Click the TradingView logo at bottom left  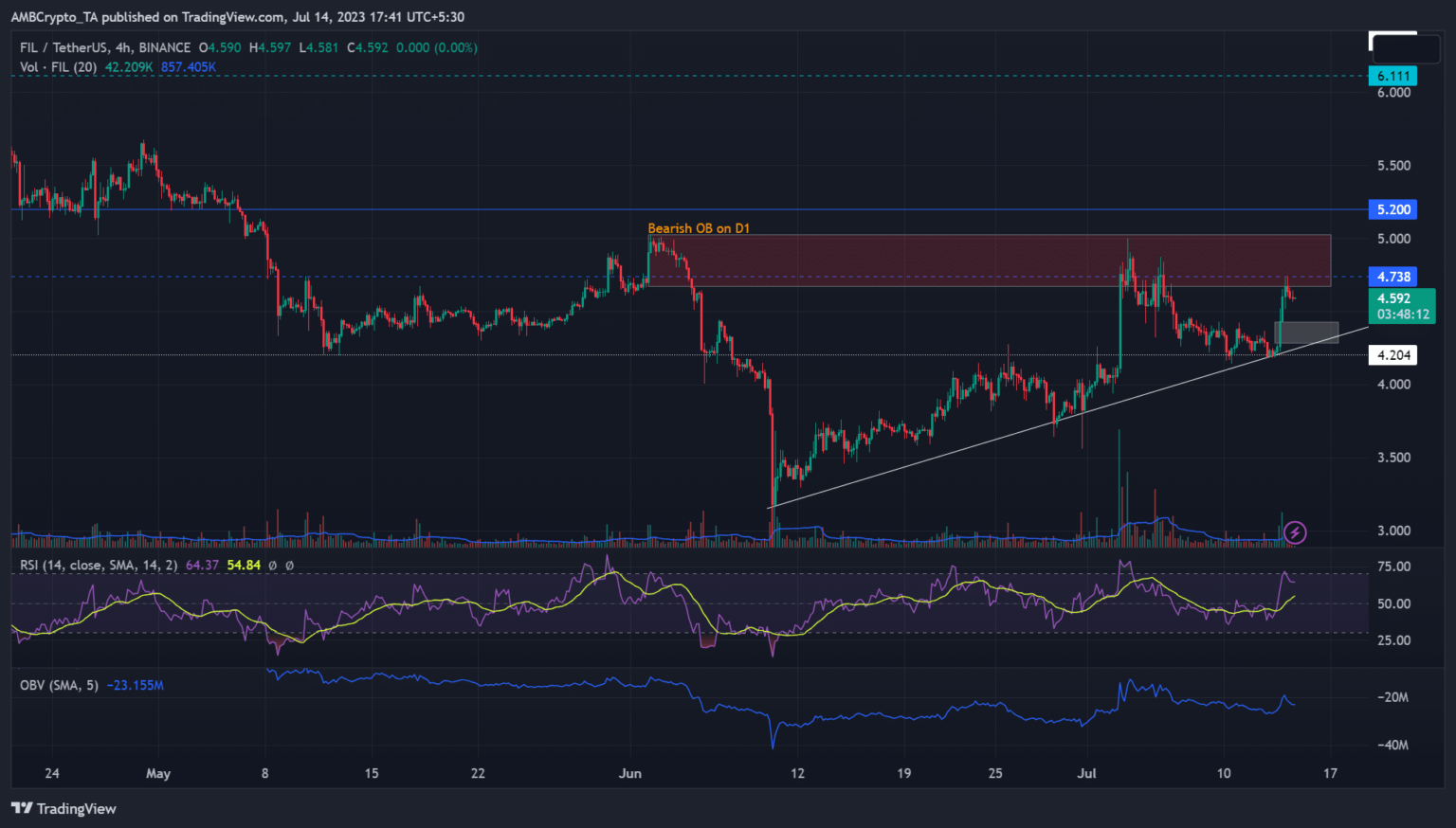(64, 808)
